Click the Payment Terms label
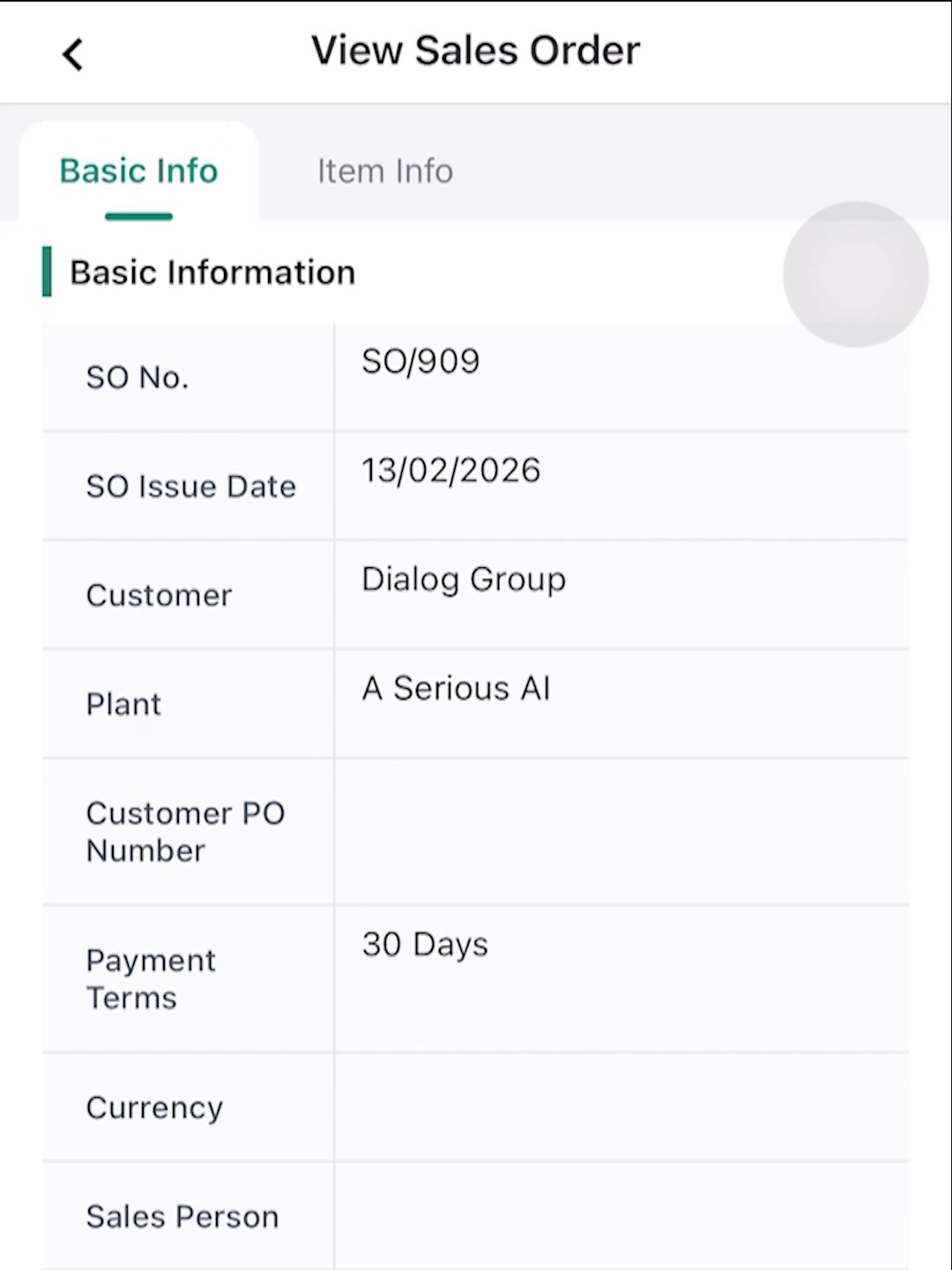This screenshot has height=1270, width=952. pyautogui.click(x=151, y=979)
